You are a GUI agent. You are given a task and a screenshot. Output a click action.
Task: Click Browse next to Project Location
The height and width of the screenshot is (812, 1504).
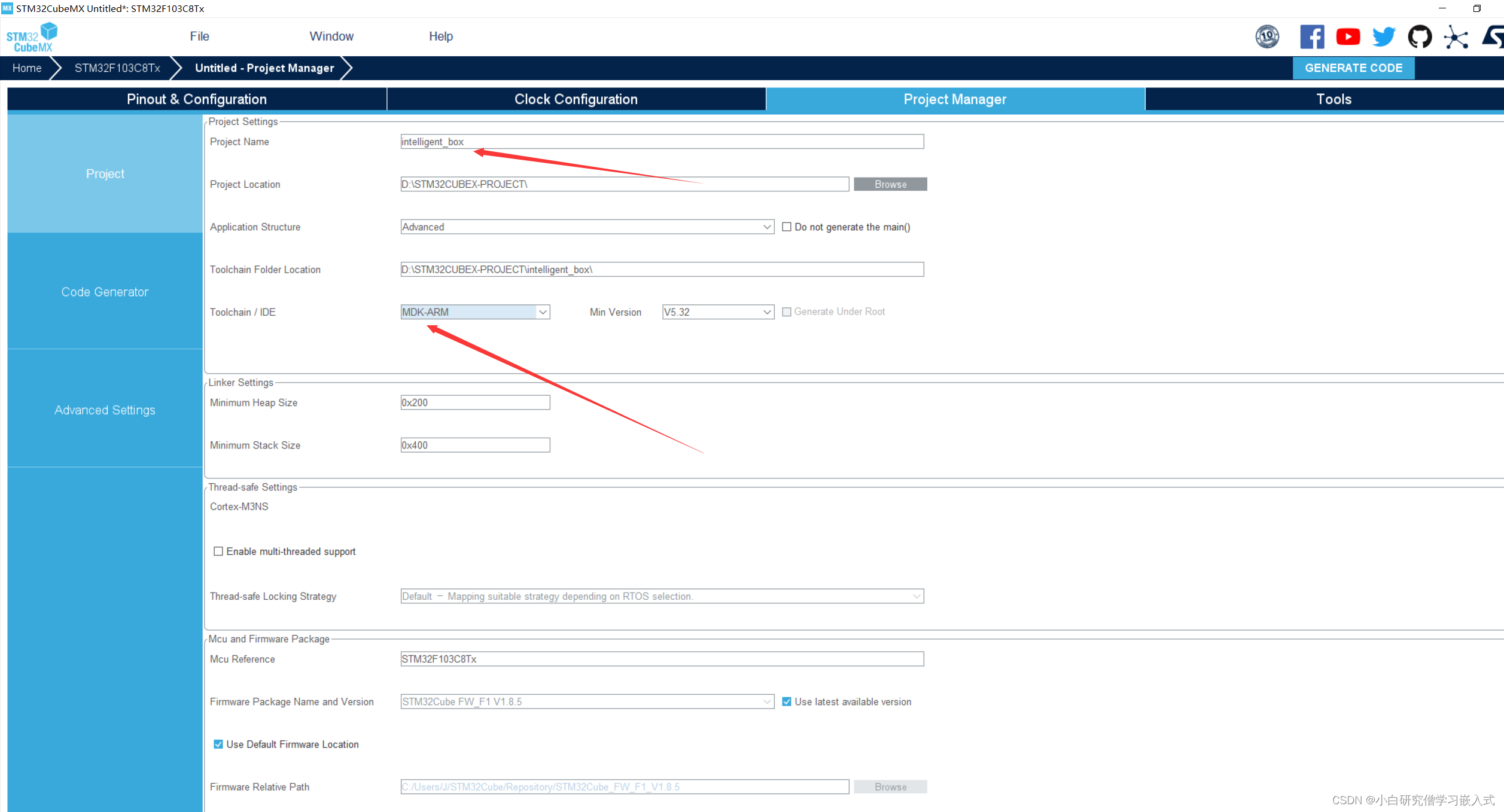[890, 184]
